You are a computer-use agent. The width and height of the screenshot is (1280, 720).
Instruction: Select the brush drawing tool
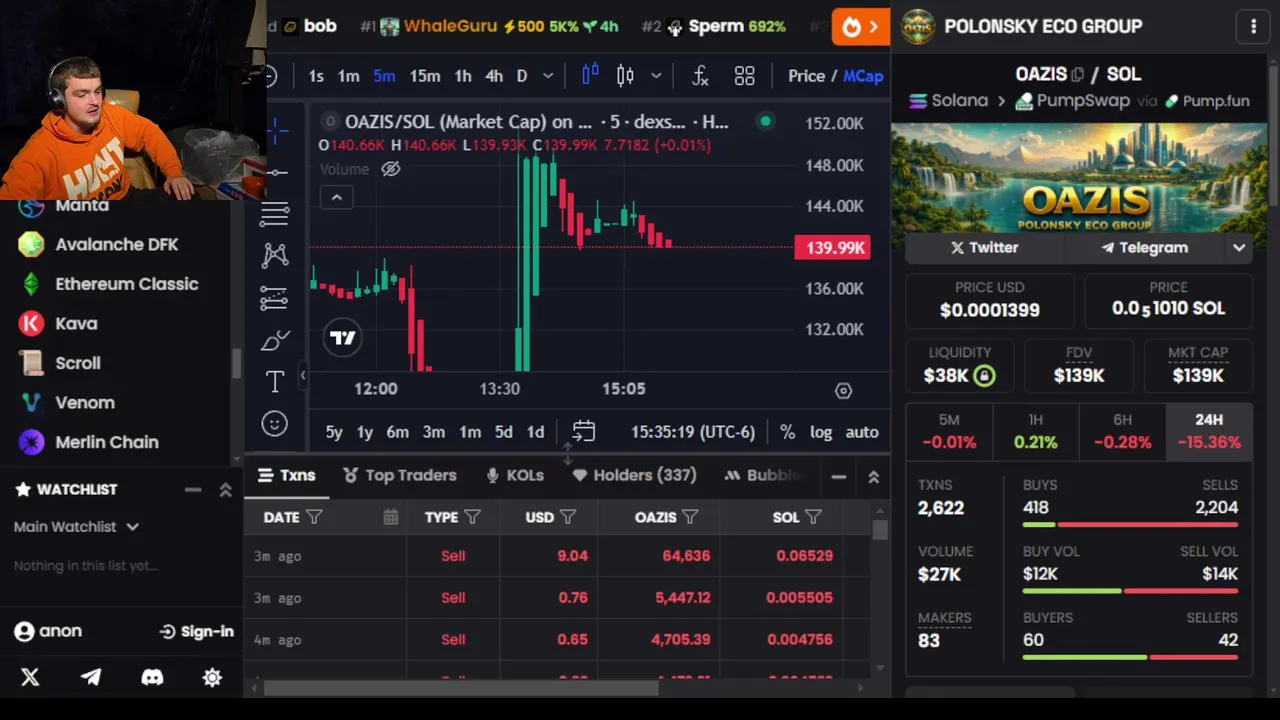click(275, 340)
